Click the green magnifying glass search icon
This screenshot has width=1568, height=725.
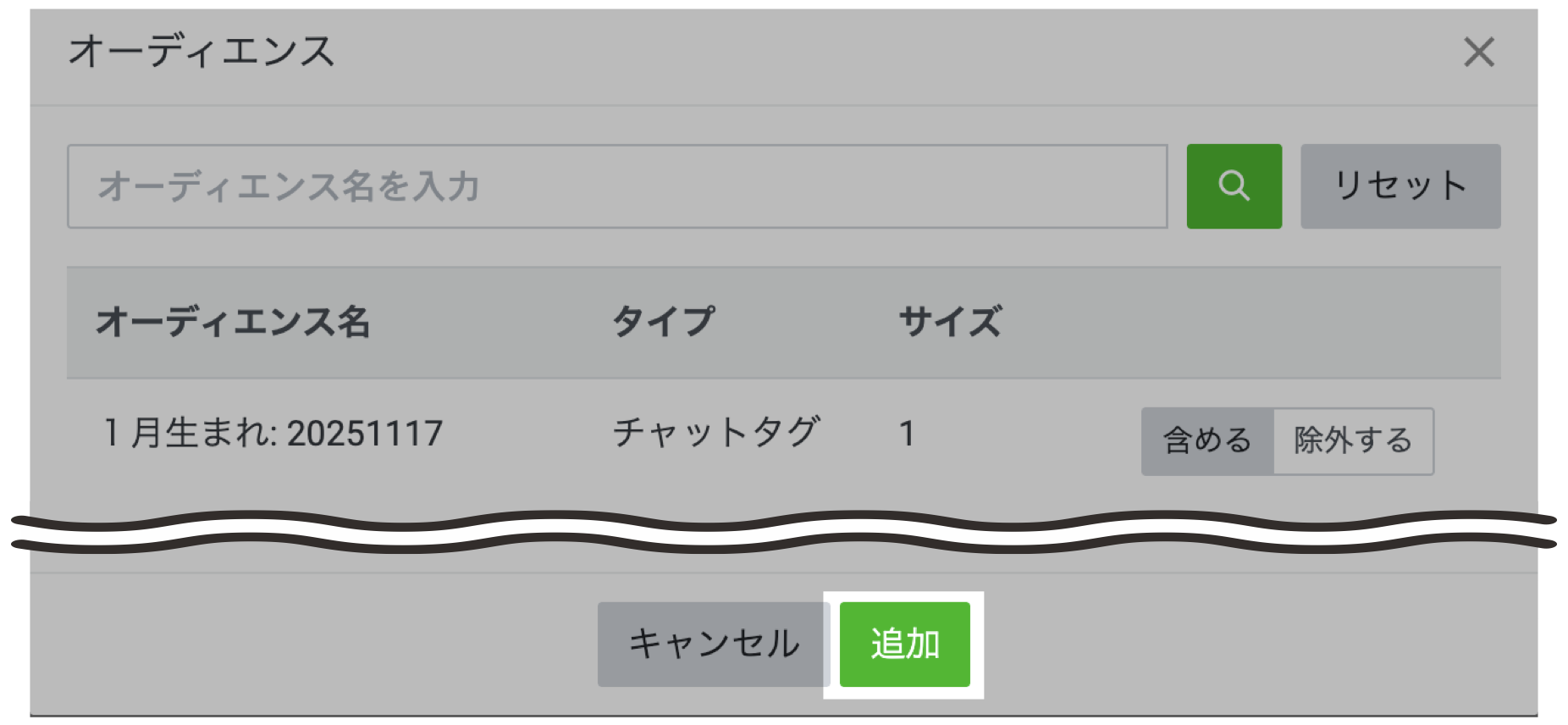click(1234, 185)
